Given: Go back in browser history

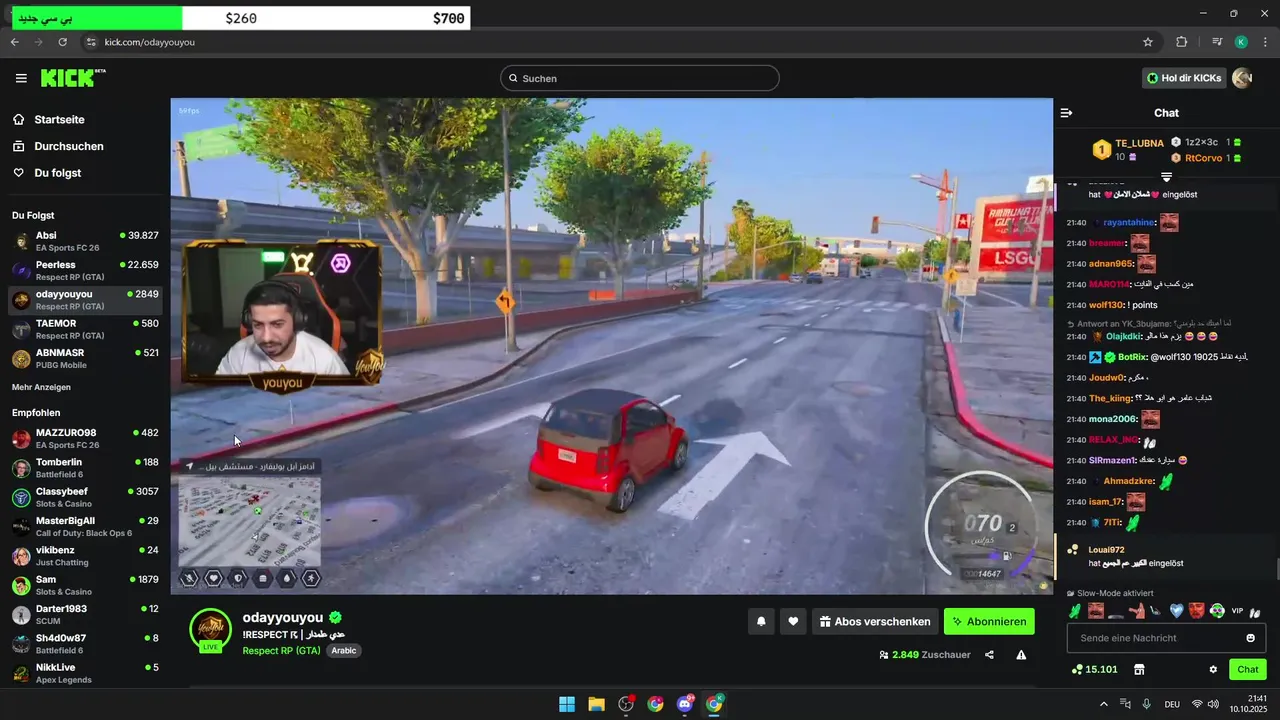Looking at the screenshot, I should (15, 42).
